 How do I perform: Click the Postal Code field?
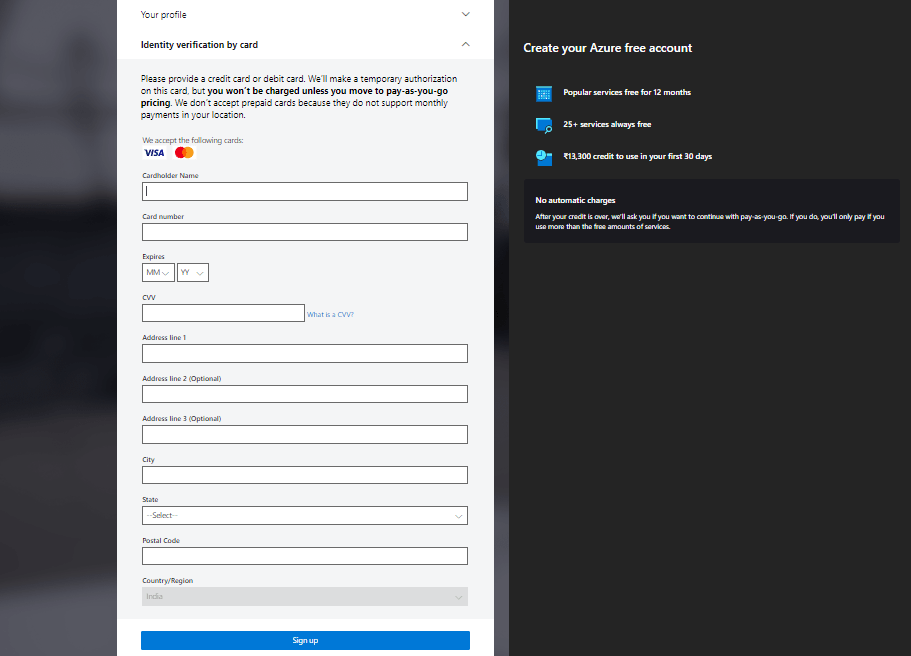304,556
